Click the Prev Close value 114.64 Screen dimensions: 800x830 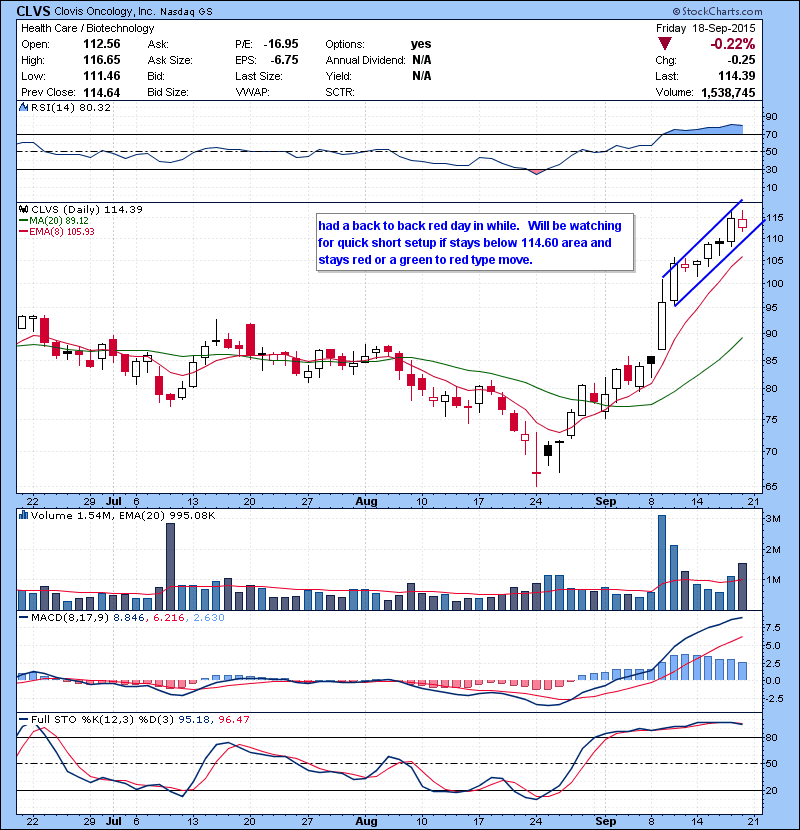click(x=102, y=93)
